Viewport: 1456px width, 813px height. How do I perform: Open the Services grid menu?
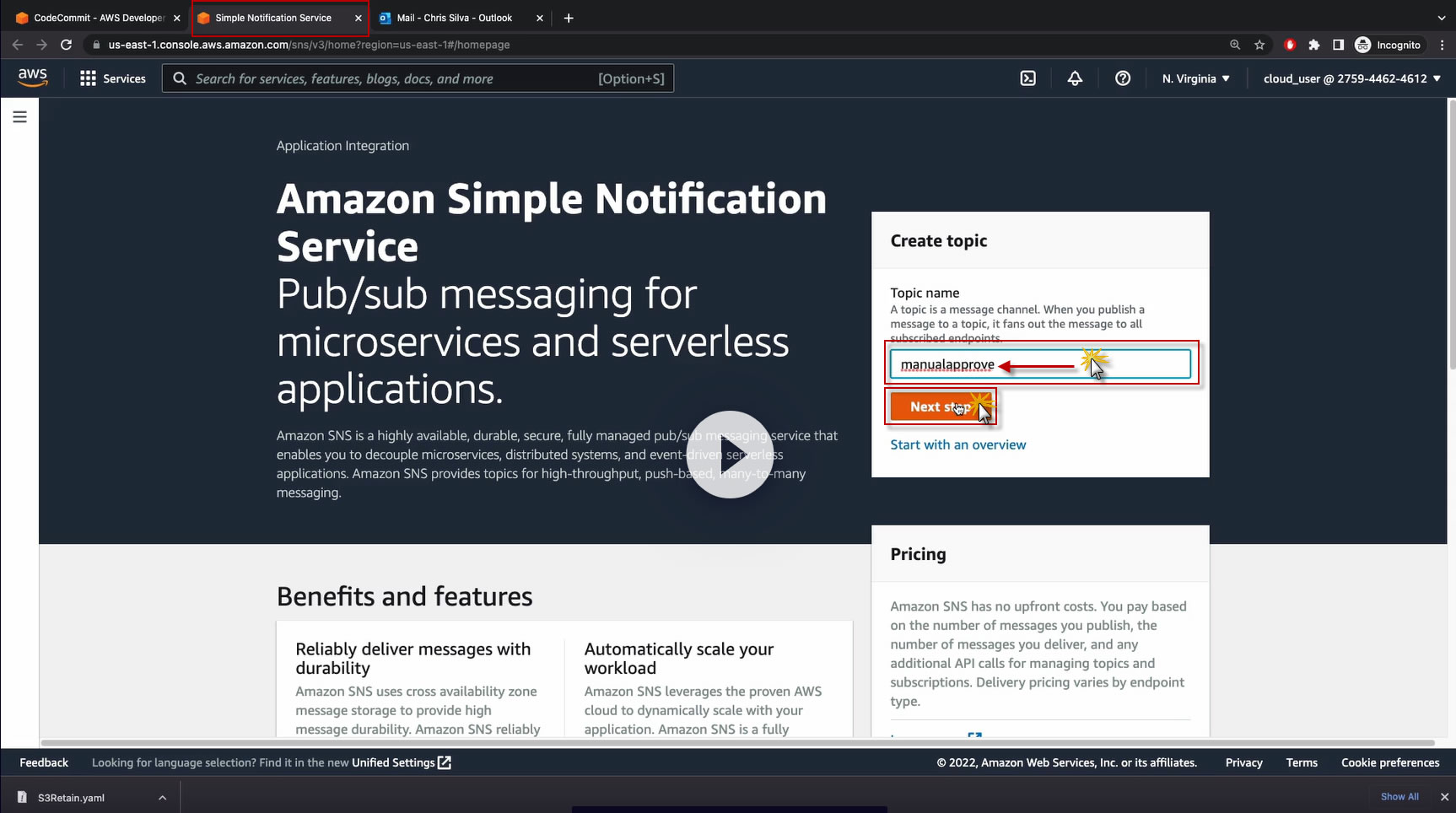pos(112,78)
